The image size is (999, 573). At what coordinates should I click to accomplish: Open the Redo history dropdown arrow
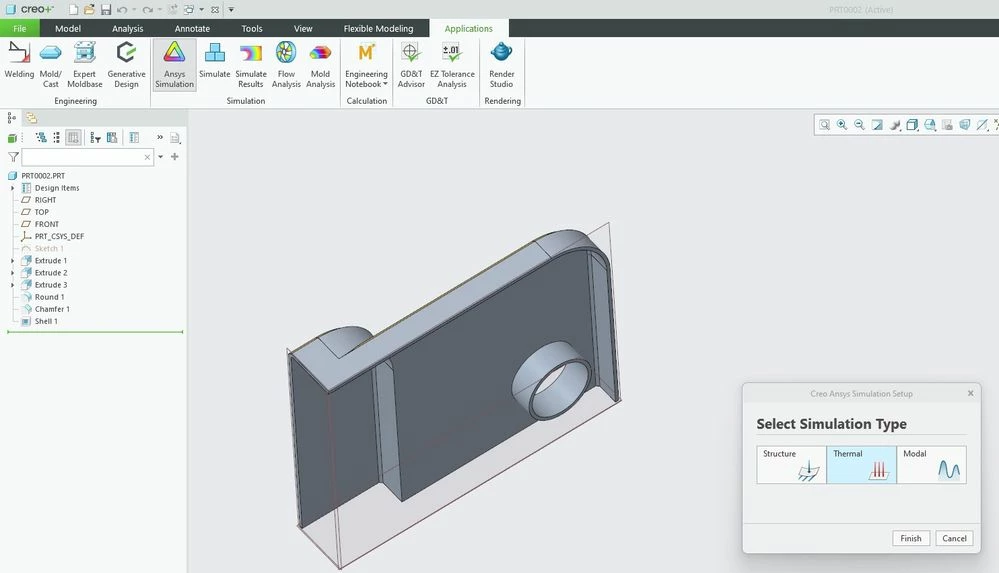(x=159, y=10)
